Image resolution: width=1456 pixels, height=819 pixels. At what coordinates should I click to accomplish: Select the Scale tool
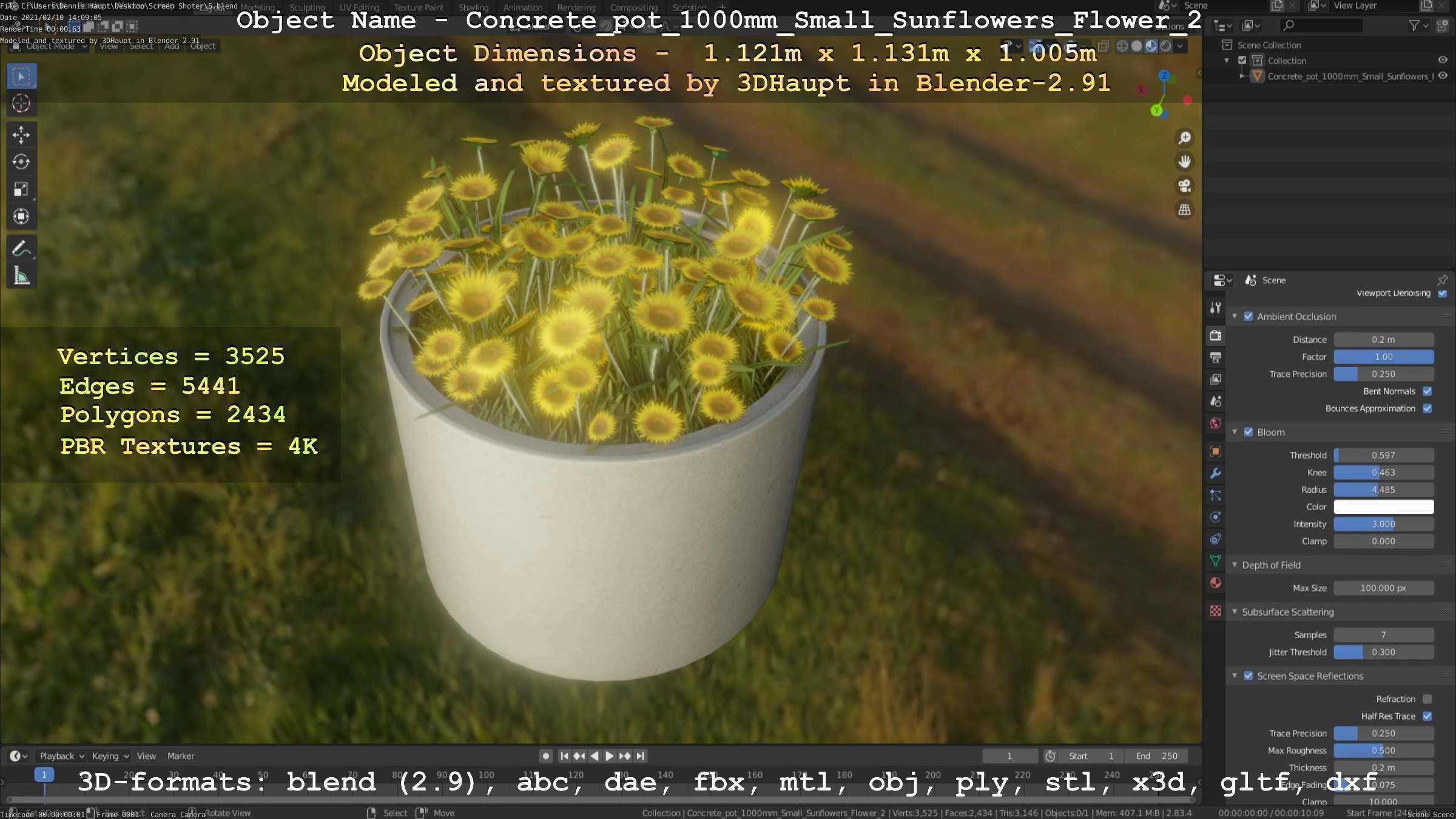(21, 189)
